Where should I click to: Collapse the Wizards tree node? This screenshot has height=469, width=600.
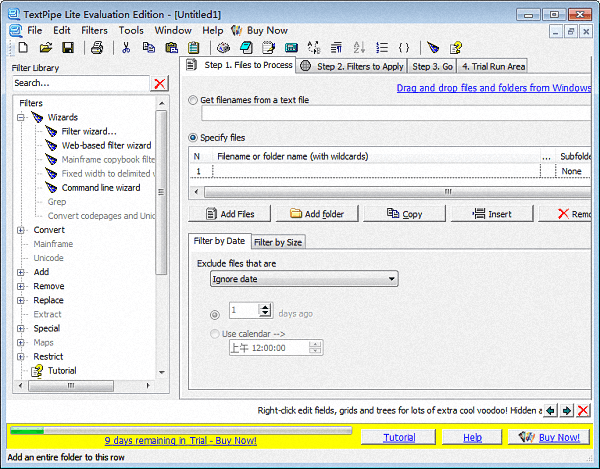click(20, 117)
